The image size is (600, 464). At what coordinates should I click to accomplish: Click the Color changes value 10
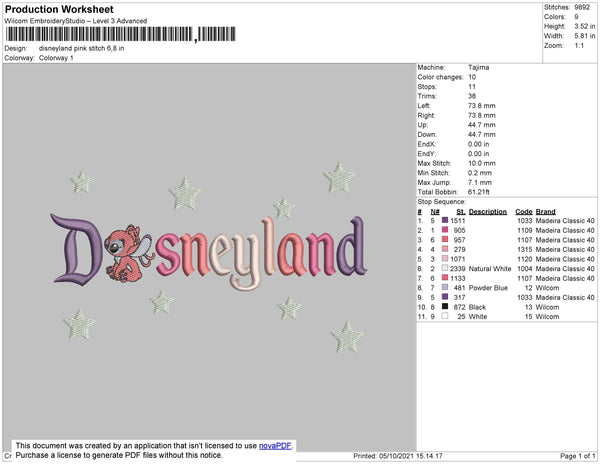pos(472,77)
